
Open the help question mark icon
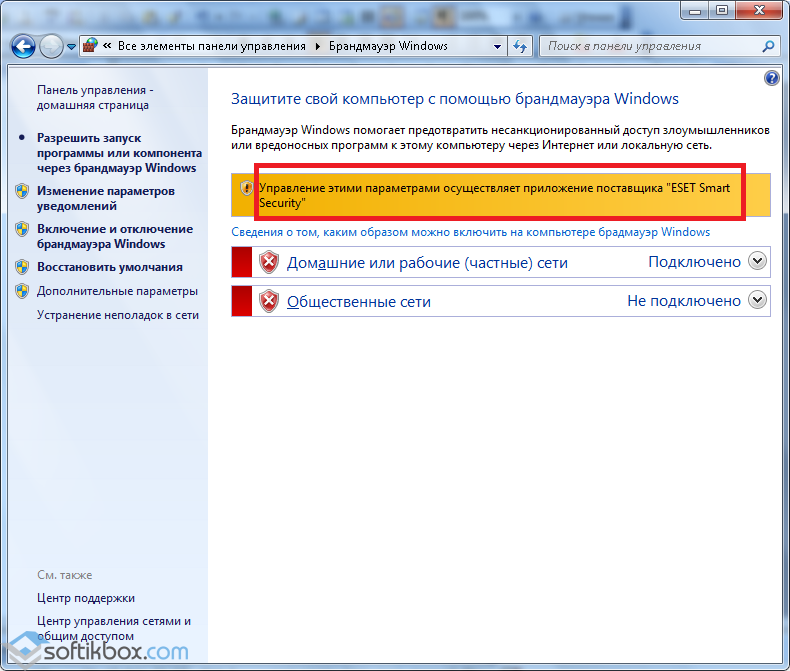click(x=771, y=78)
